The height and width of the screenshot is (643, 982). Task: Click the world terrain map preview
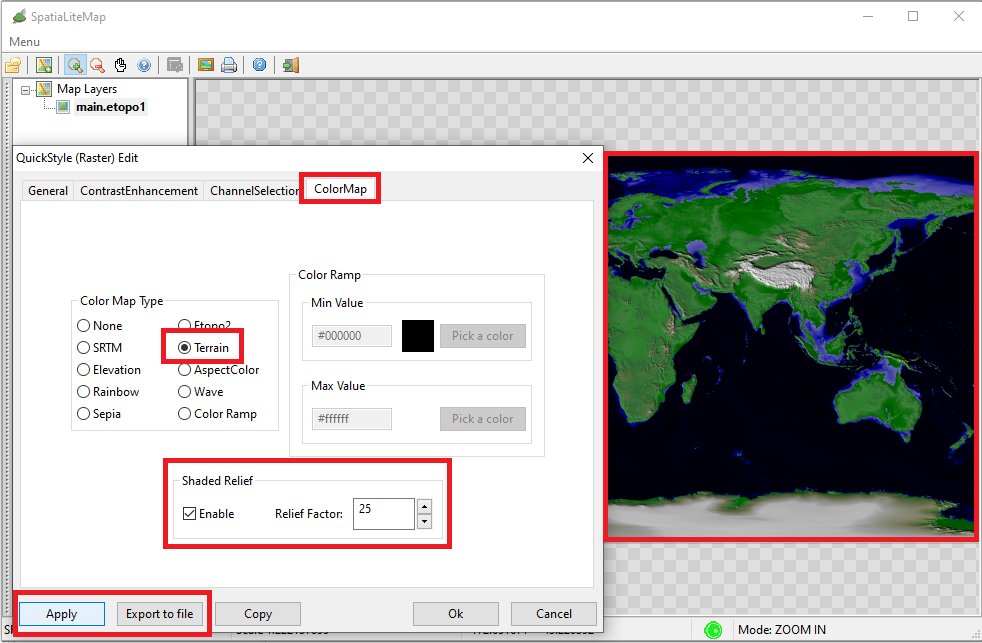(x=791, y=346)
